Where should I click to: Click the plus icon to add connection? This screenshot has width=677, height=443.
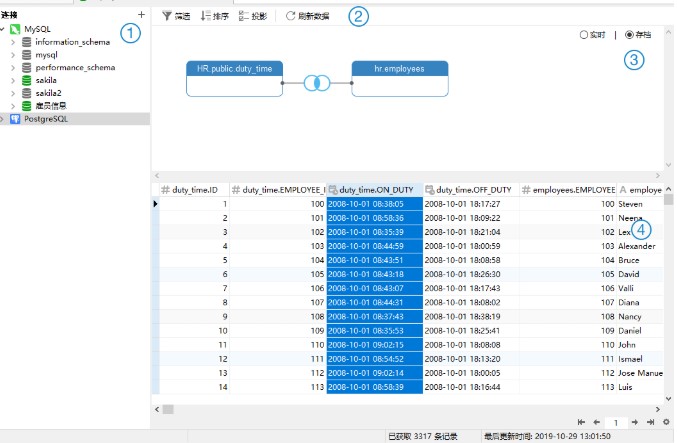pos(141,15)
